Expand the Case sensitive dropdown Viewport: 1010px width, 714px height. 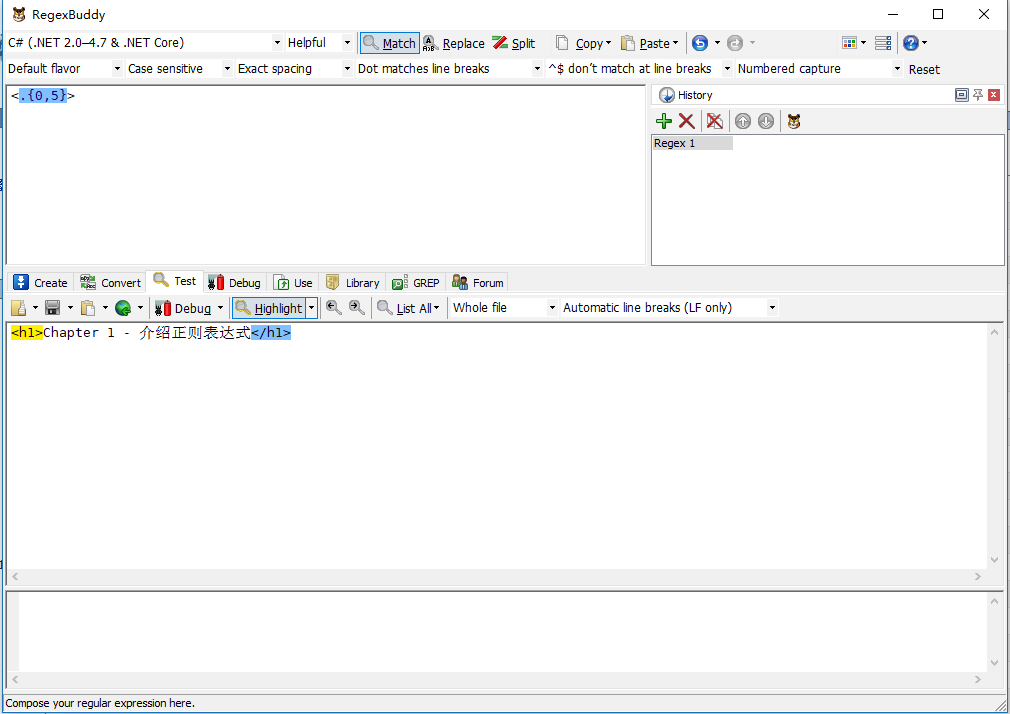coord(227,68)
